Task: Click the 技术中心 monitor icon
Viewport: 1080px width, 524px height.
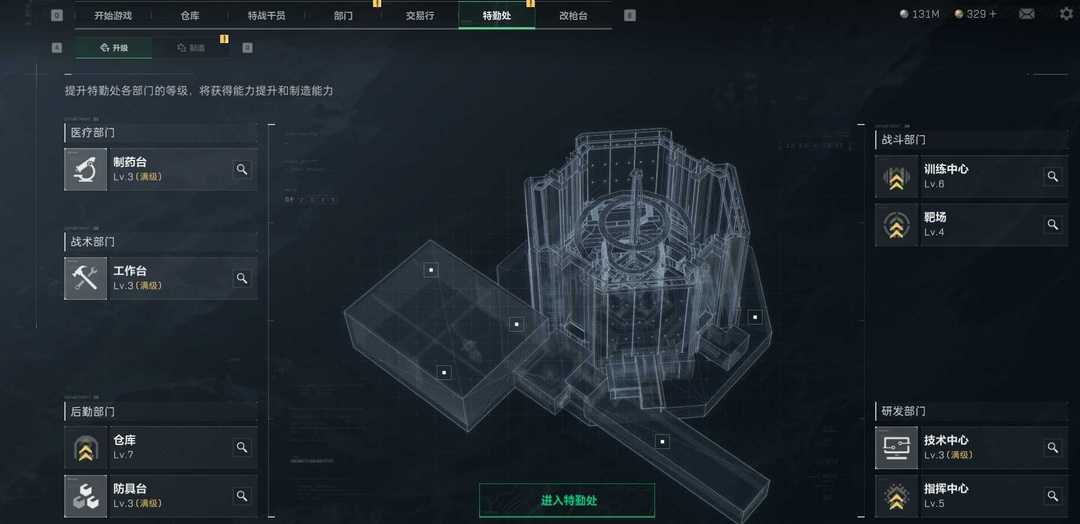Action: [896, 448]
